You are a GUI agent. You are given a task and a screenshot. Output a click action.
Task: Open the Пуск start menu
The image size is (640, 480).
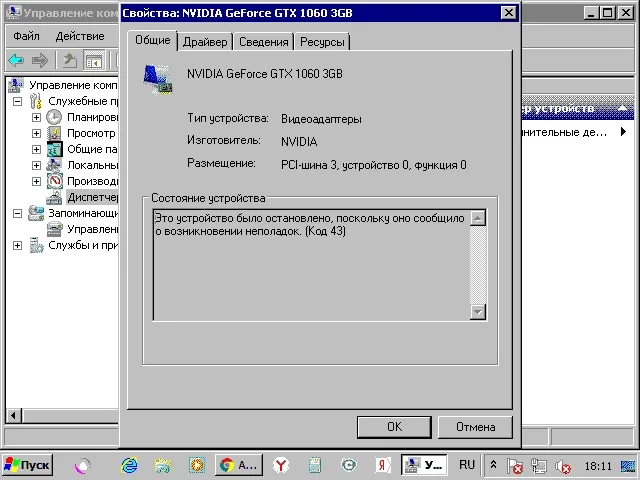point(27,465)
